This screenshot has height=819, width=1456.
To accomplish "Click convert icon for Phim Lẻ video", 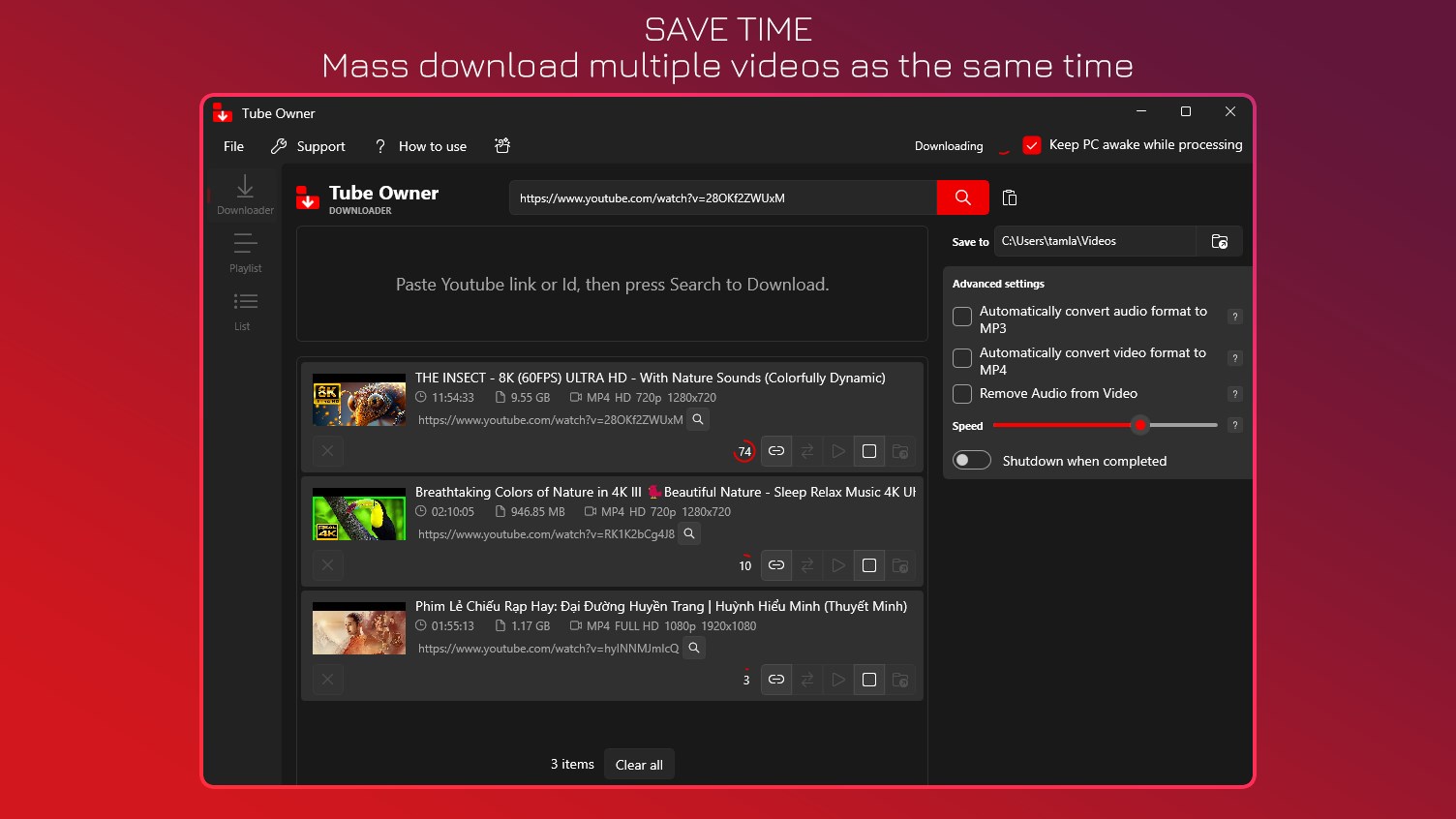I will tap(807, 680).
